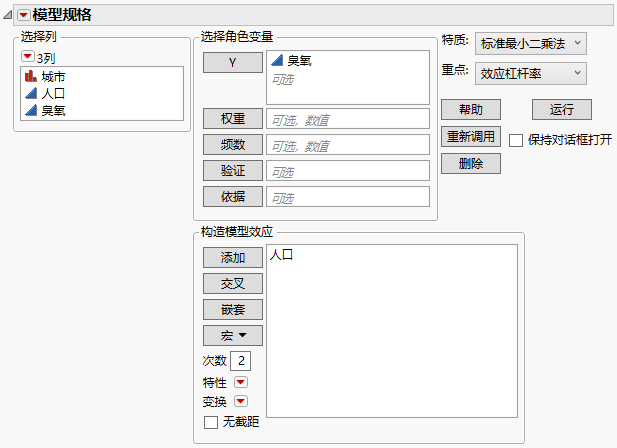Click the 验证 optional field
Screen dimensions: 617x448
click(348, 171)
